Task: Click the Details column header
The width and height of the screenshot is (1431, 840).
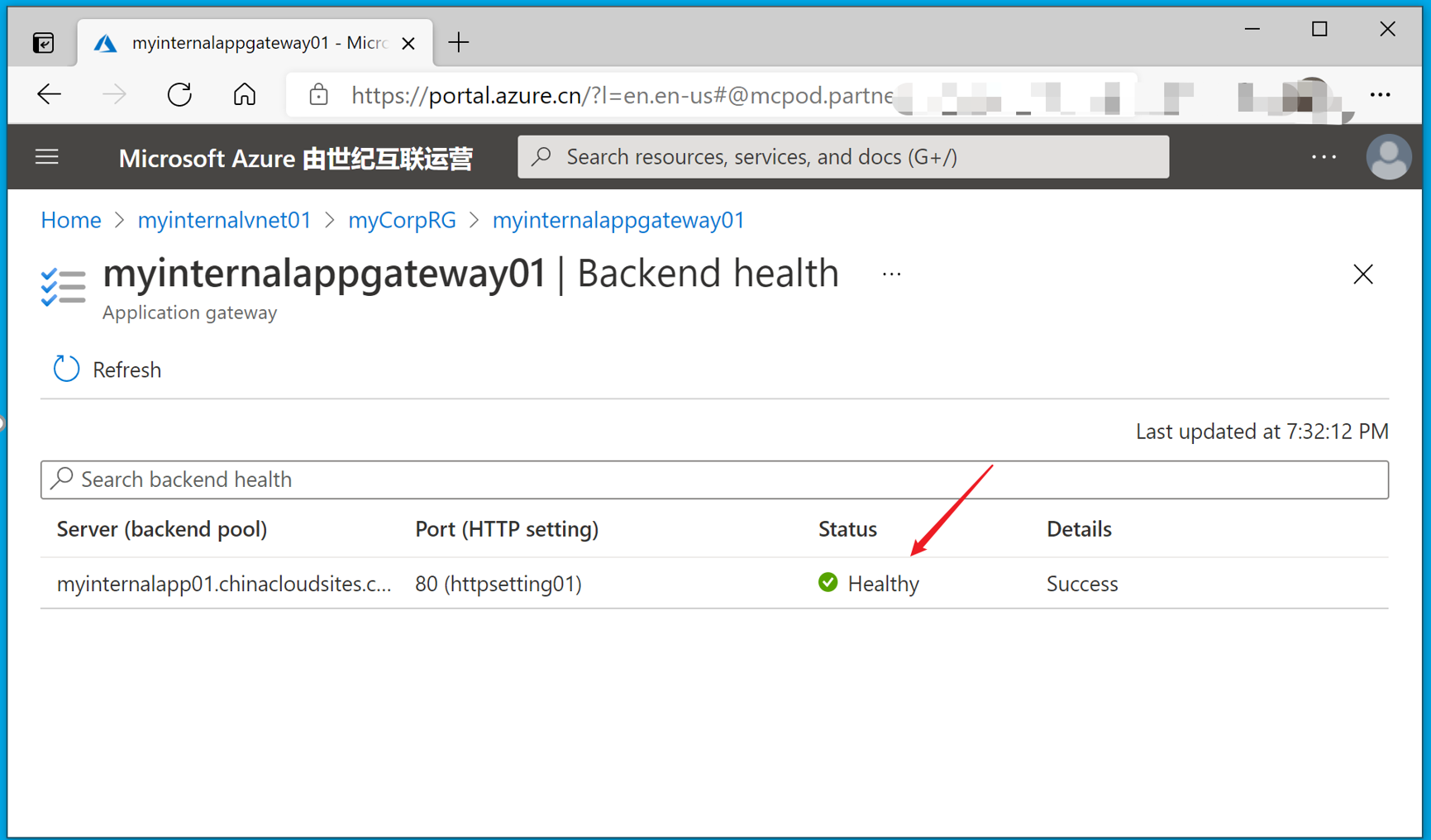Action: [x=1079, y=529]
